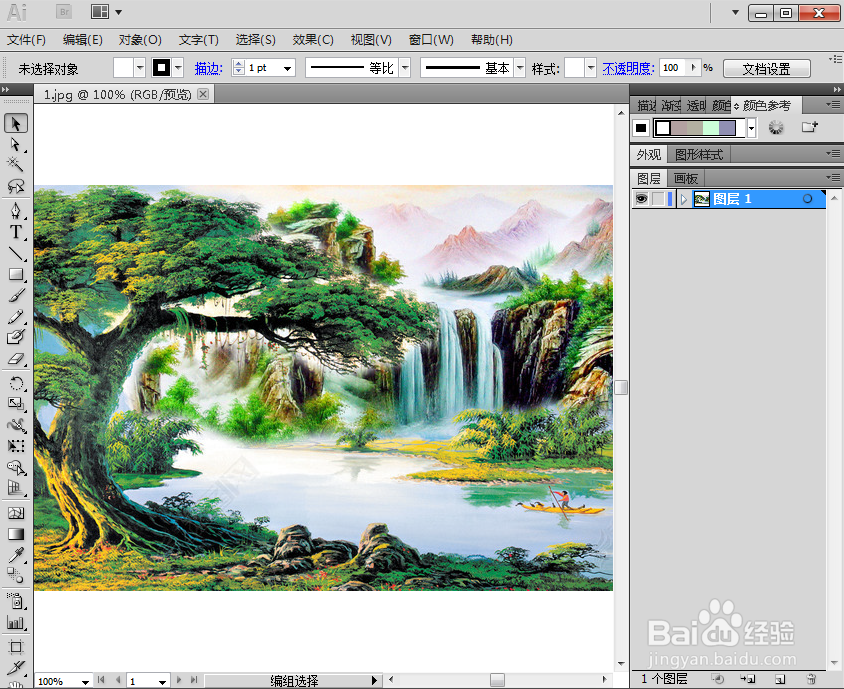This screenshot has height=689, width=844.
Task: Select the Rotate tool
Action: (16, 383)
